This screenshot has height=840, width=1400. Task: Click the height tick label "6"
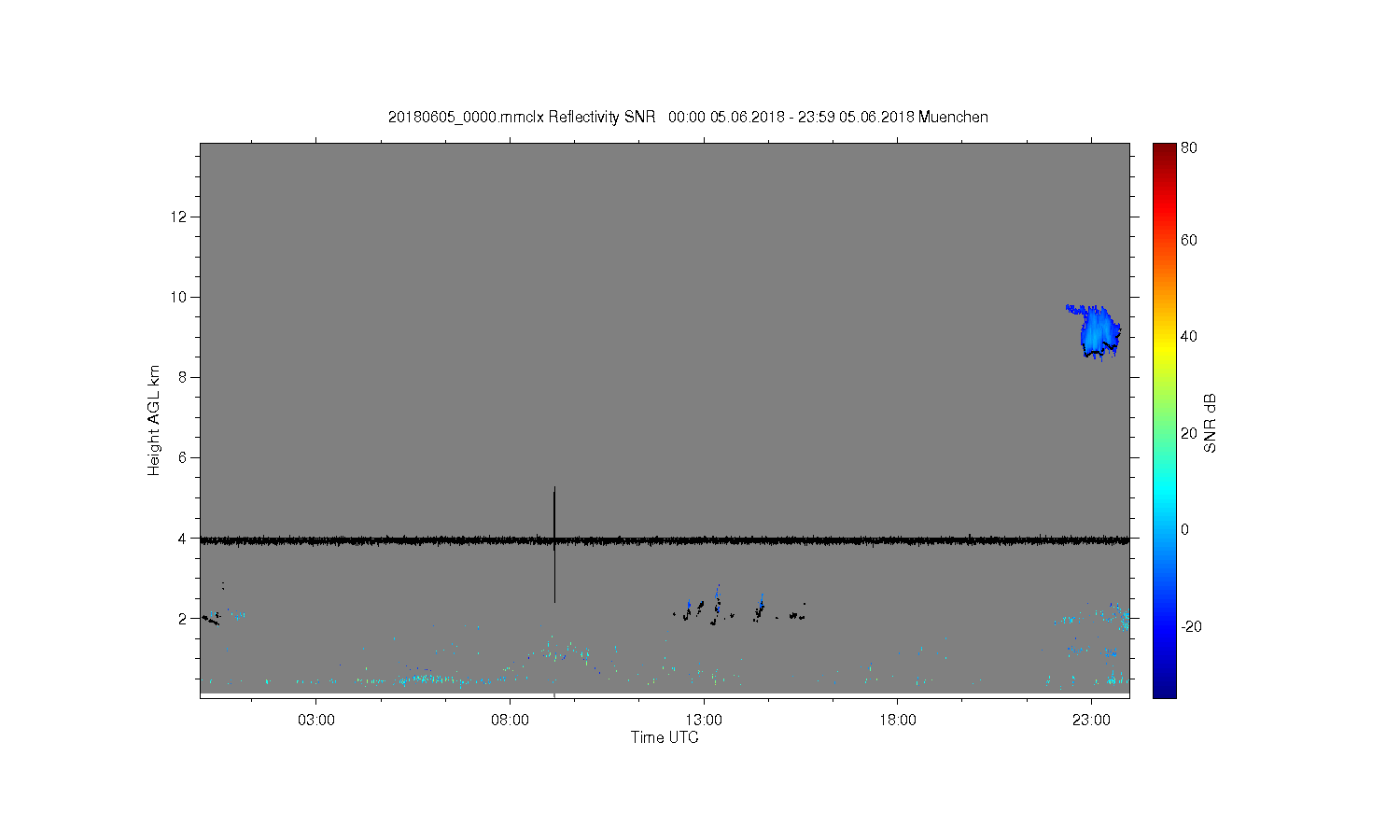tap(183, 457)
